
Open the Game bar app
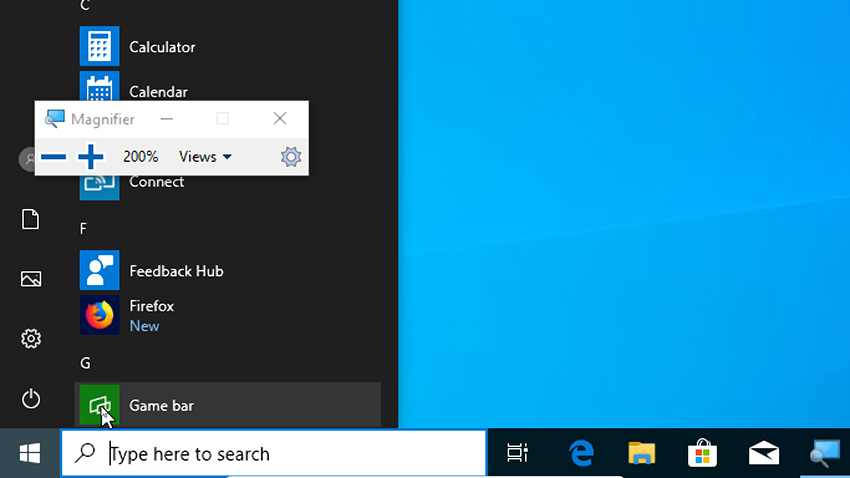(227, 405)
